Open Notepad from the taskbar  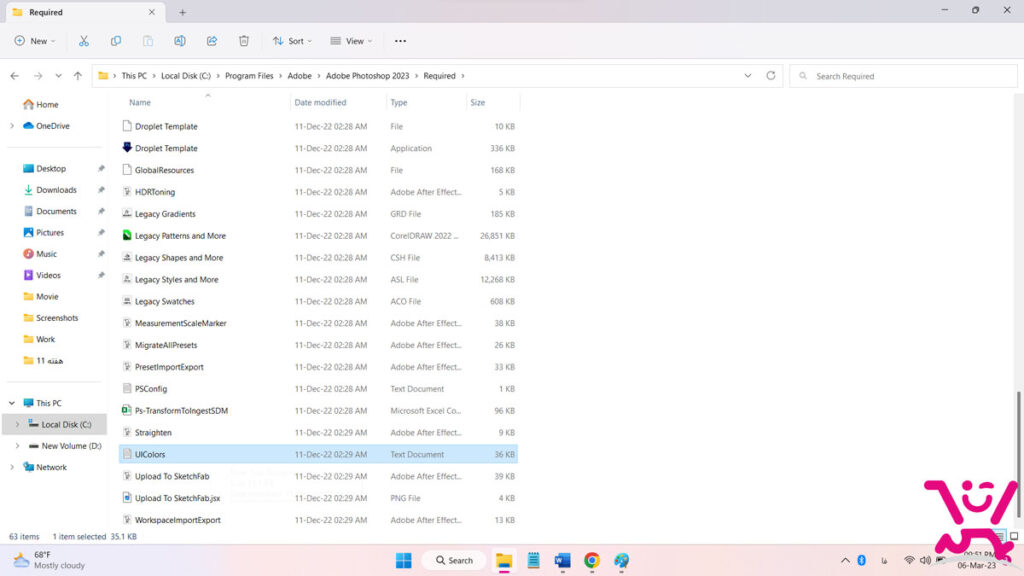tap(534, 560)
